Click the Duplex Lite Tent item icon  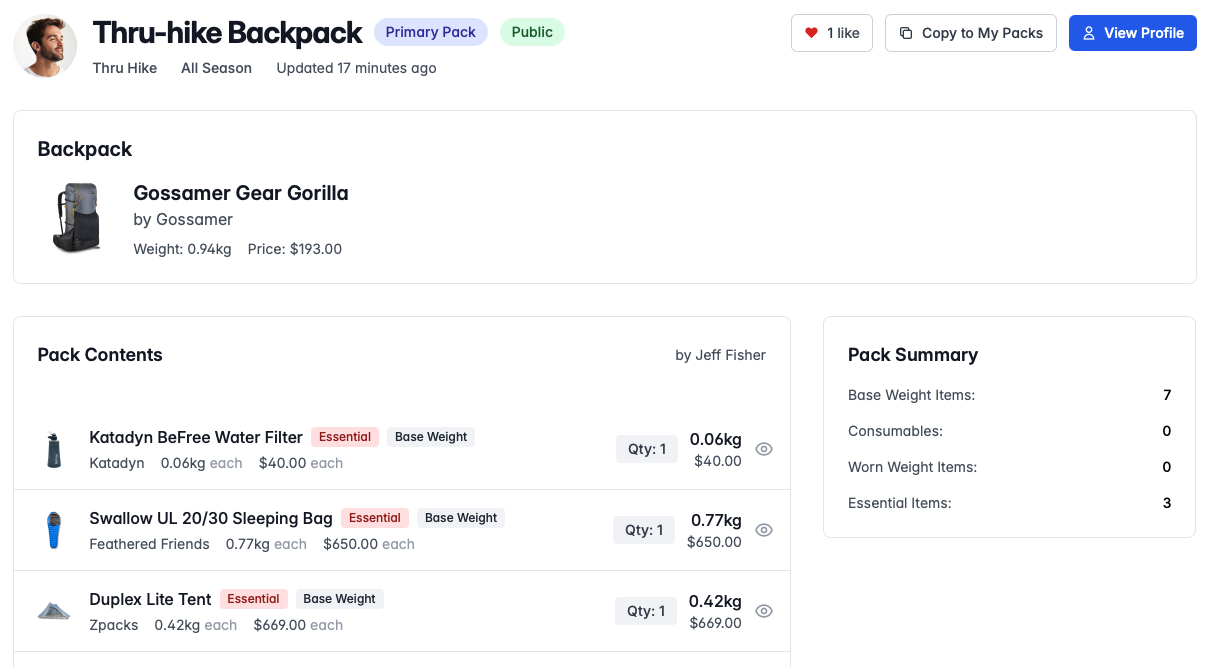(x=54, y=610)
